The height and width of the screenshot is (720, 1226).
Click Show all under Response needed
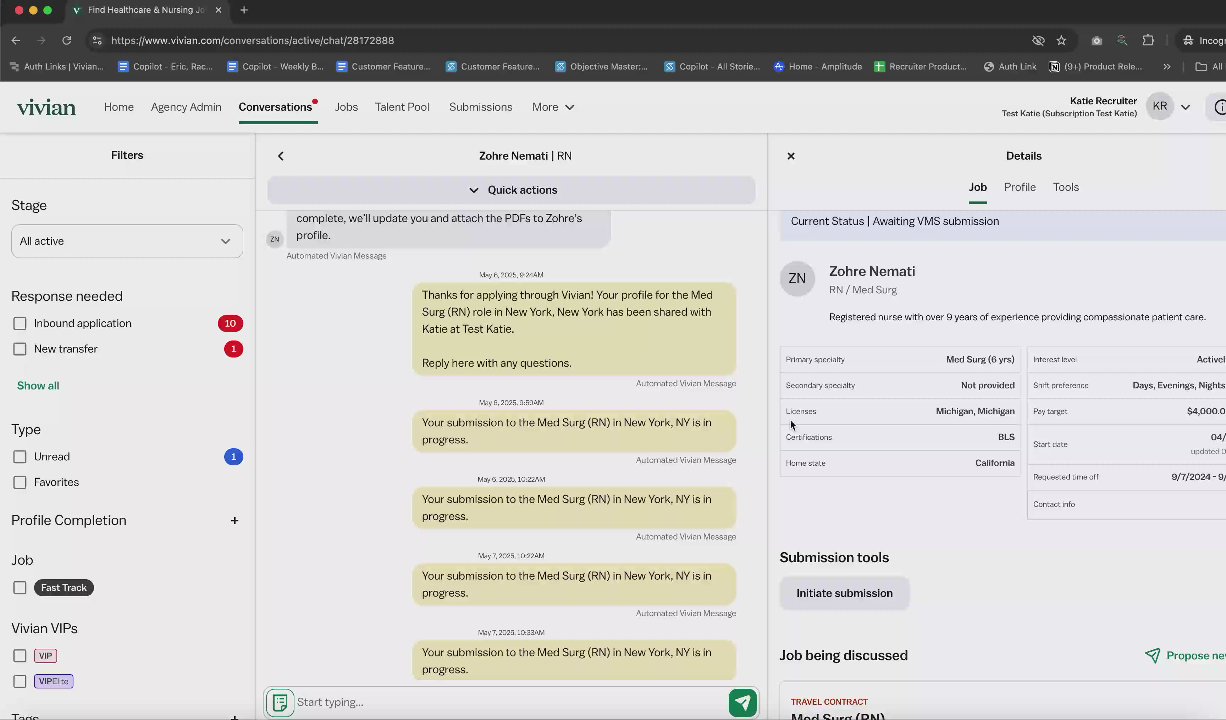[38, 386]
